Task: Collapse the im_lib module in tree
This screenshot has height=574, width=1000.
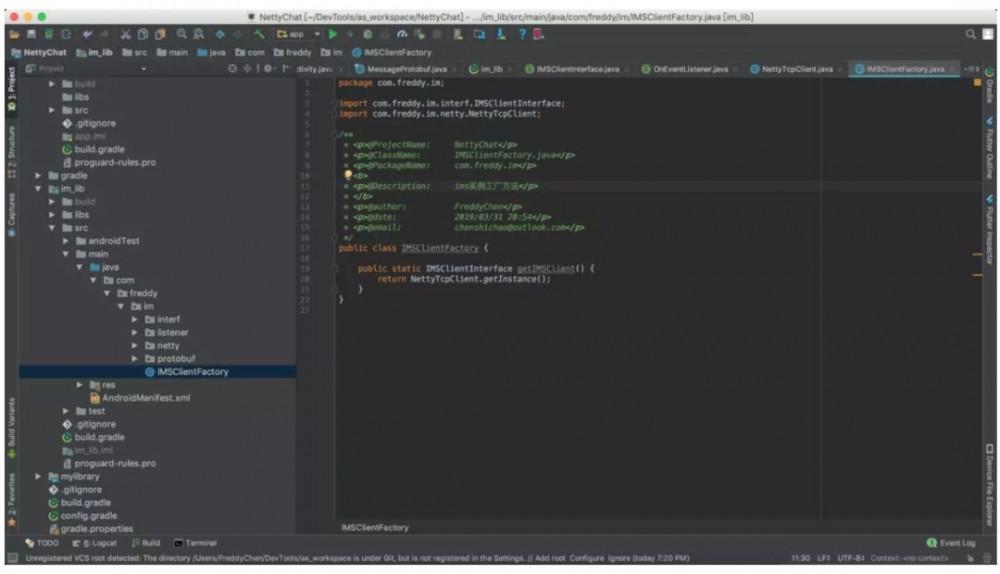Action: tap(39, 188)
